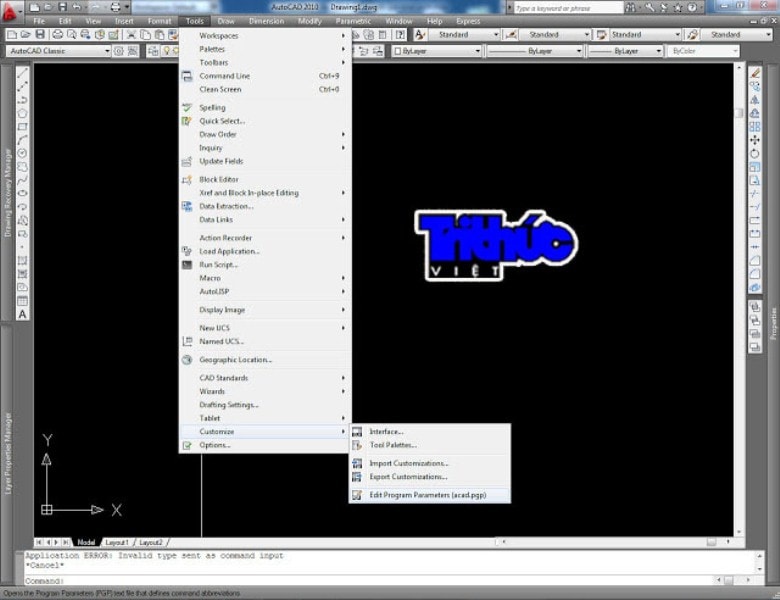Select the Polygon tool in Draw toolbar
This screenshot has height=600, width=780.
click(x=22, y=113)
